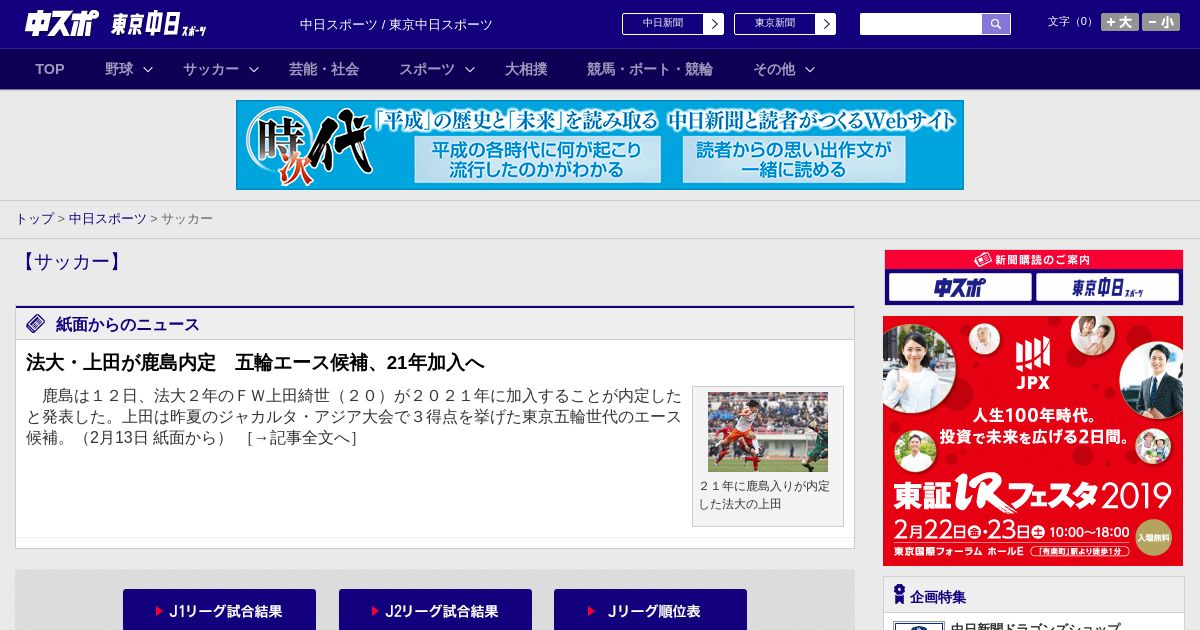The width and height of the screenshot is (1200, 630).
Task: Expand chevron next to その他
Action: [x=810, y=69]
